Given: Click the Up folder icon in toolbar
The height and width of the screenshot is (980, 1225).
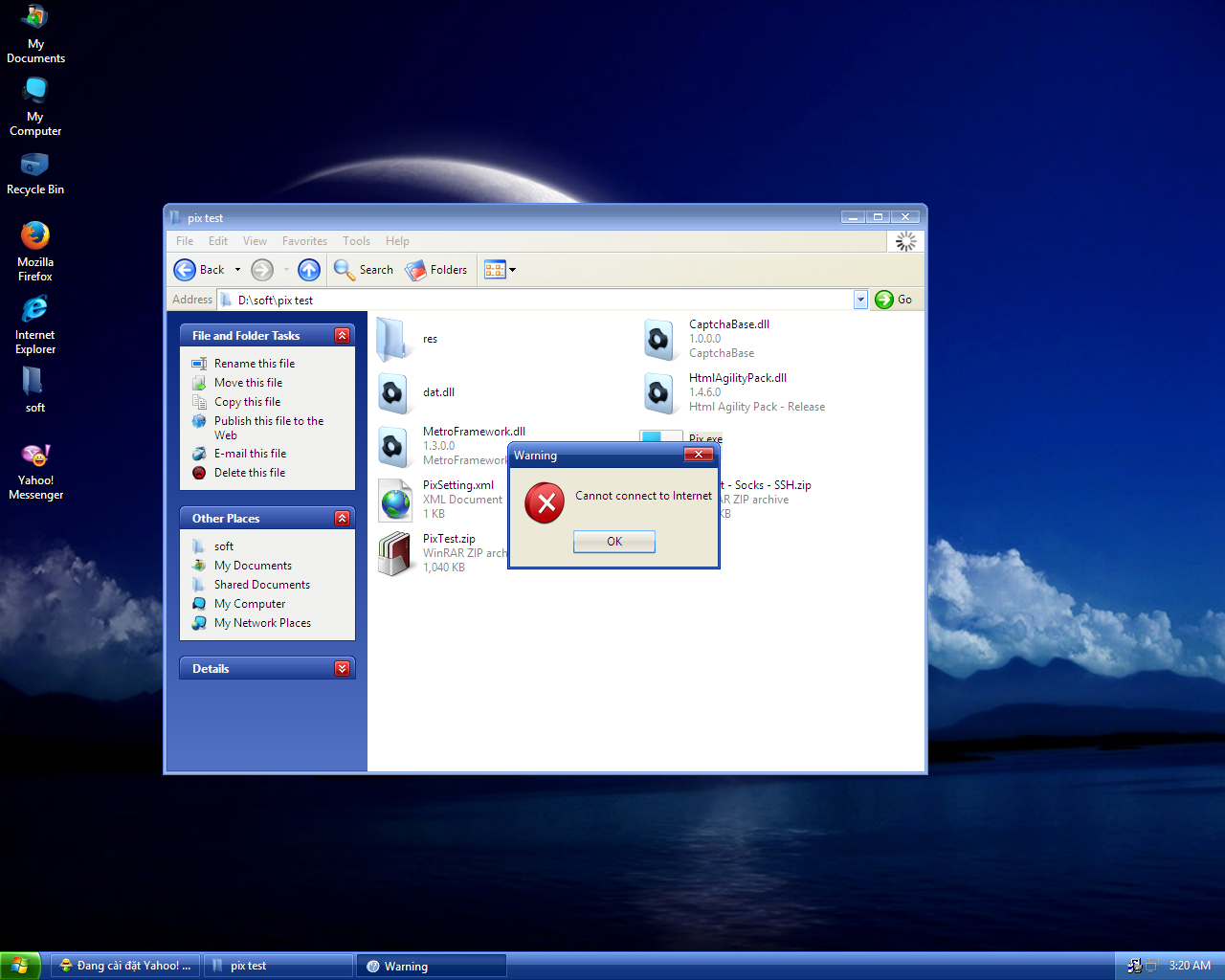Looking at the screenshot, I should click(x=308, y=270).
